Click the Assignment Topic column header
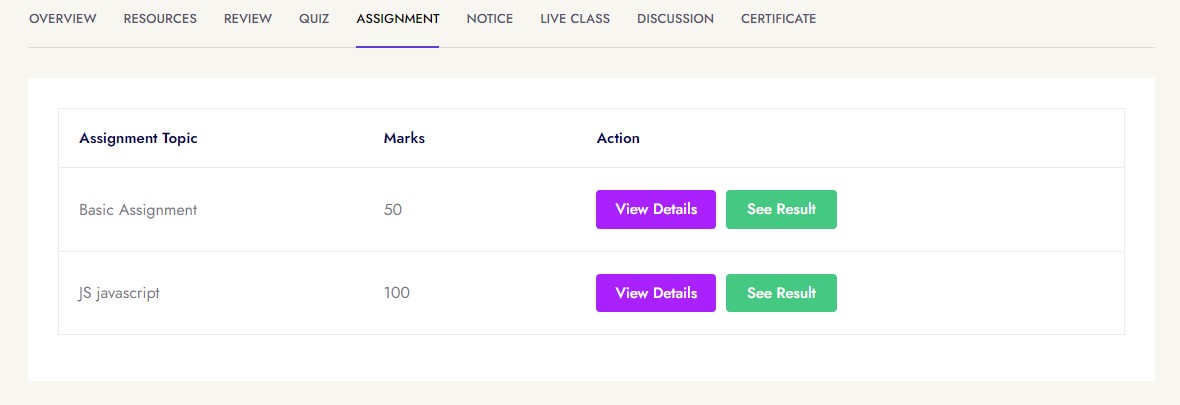Image resolution: width=1180 pixels, height=405 pixels. (138, 138)
